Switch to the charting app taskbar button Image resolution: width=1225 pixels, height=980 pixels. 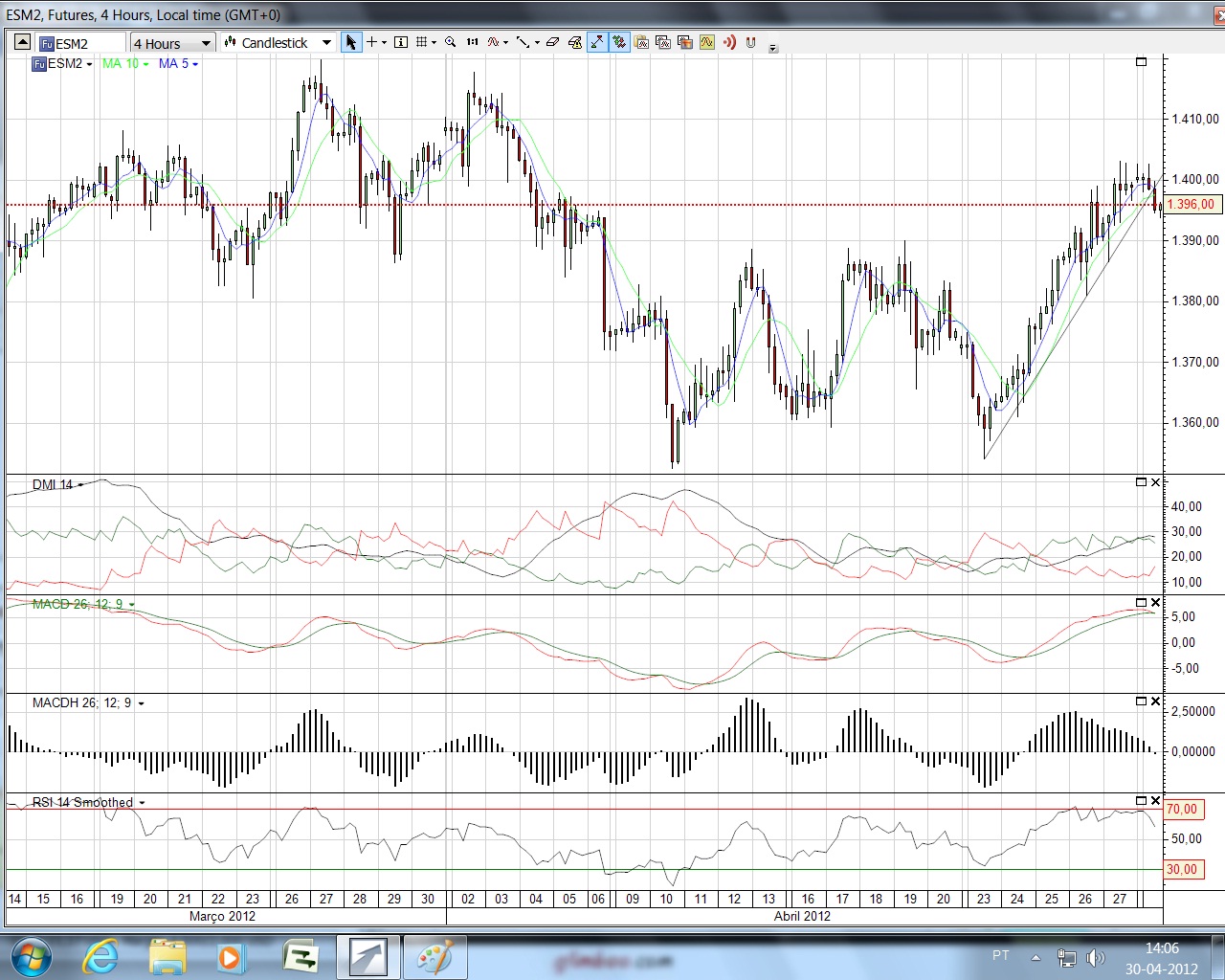click(368, 957)
